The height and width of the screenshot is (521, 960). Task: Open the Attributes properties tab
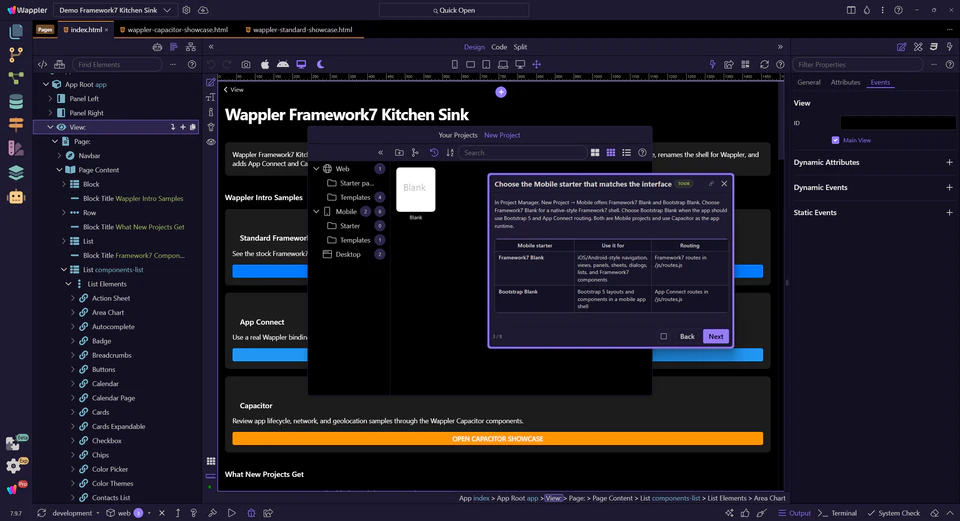pos(846,82)
